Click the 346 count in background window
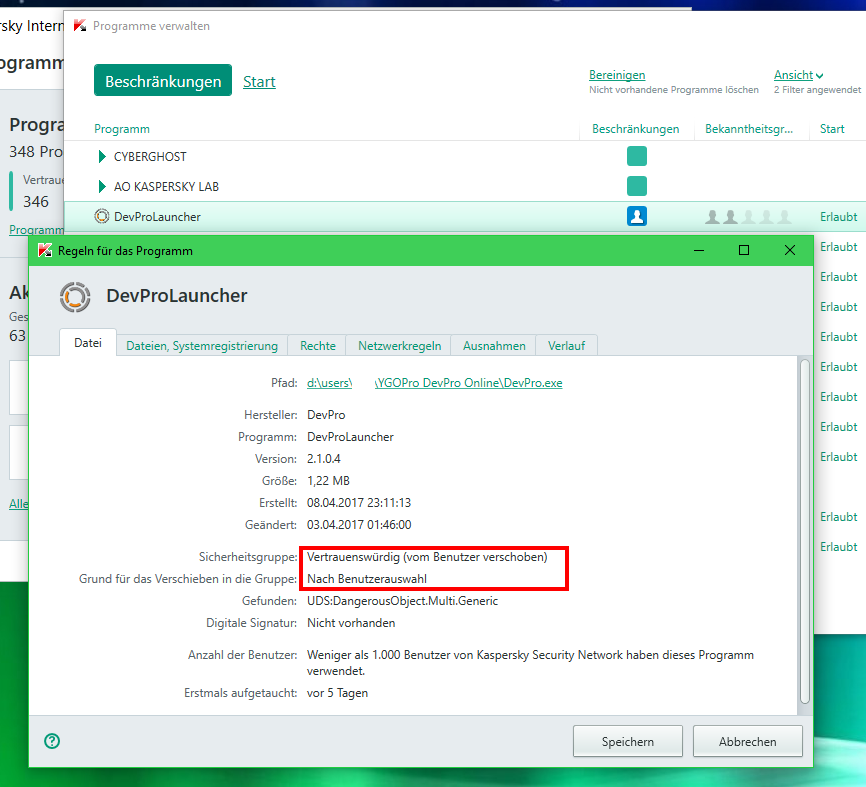This screenshot has height=787, width=866. (36, 202)
